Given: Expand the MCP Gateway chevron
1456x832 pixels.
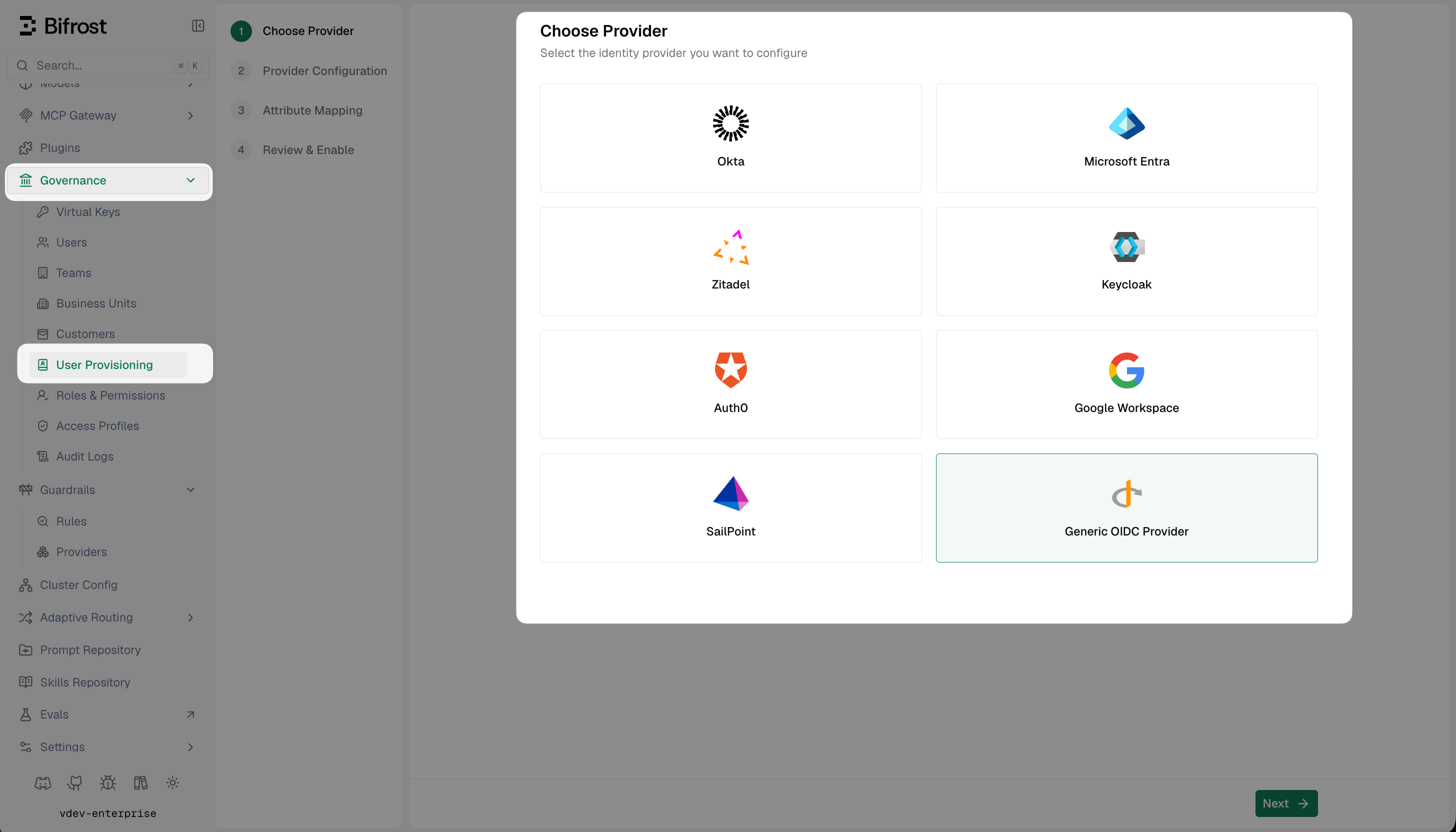Looking at the screenshot, I should pyautogui.click(x=190, y=115).
